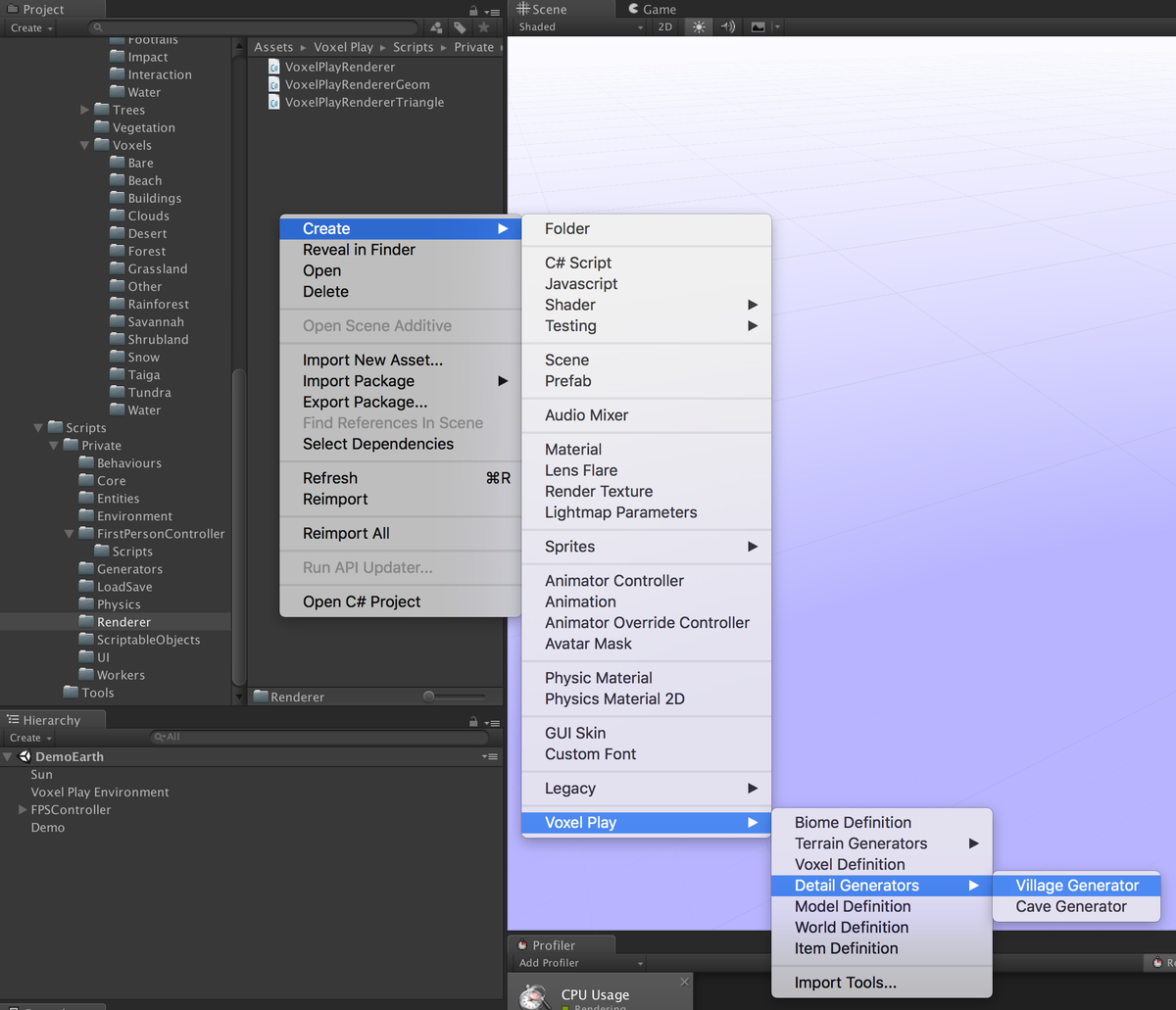Click the Profiler tab clock icon
The image size is (1176, 1010).
point(523,944)
